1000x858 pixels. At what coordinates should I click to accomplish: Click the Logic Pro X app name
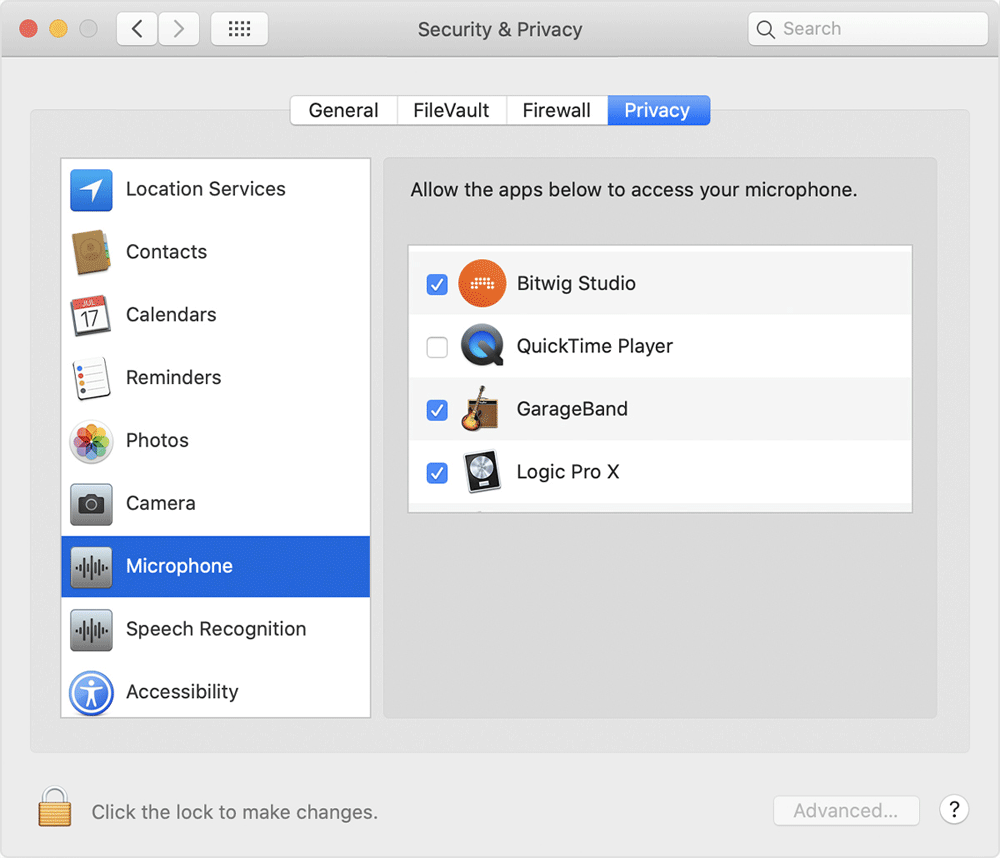[568, 471]
